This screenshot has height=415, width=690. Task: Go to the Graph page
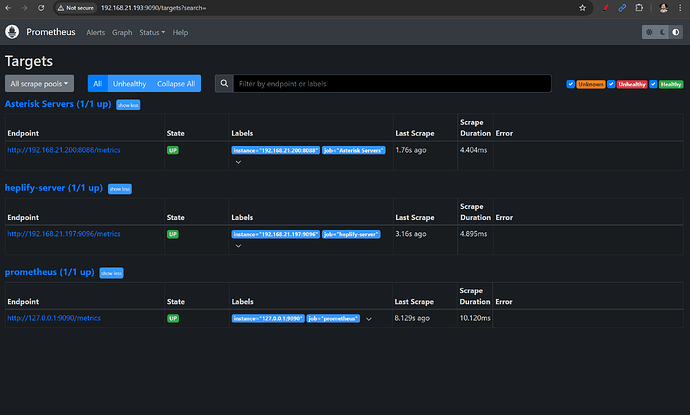click(122, 32)
